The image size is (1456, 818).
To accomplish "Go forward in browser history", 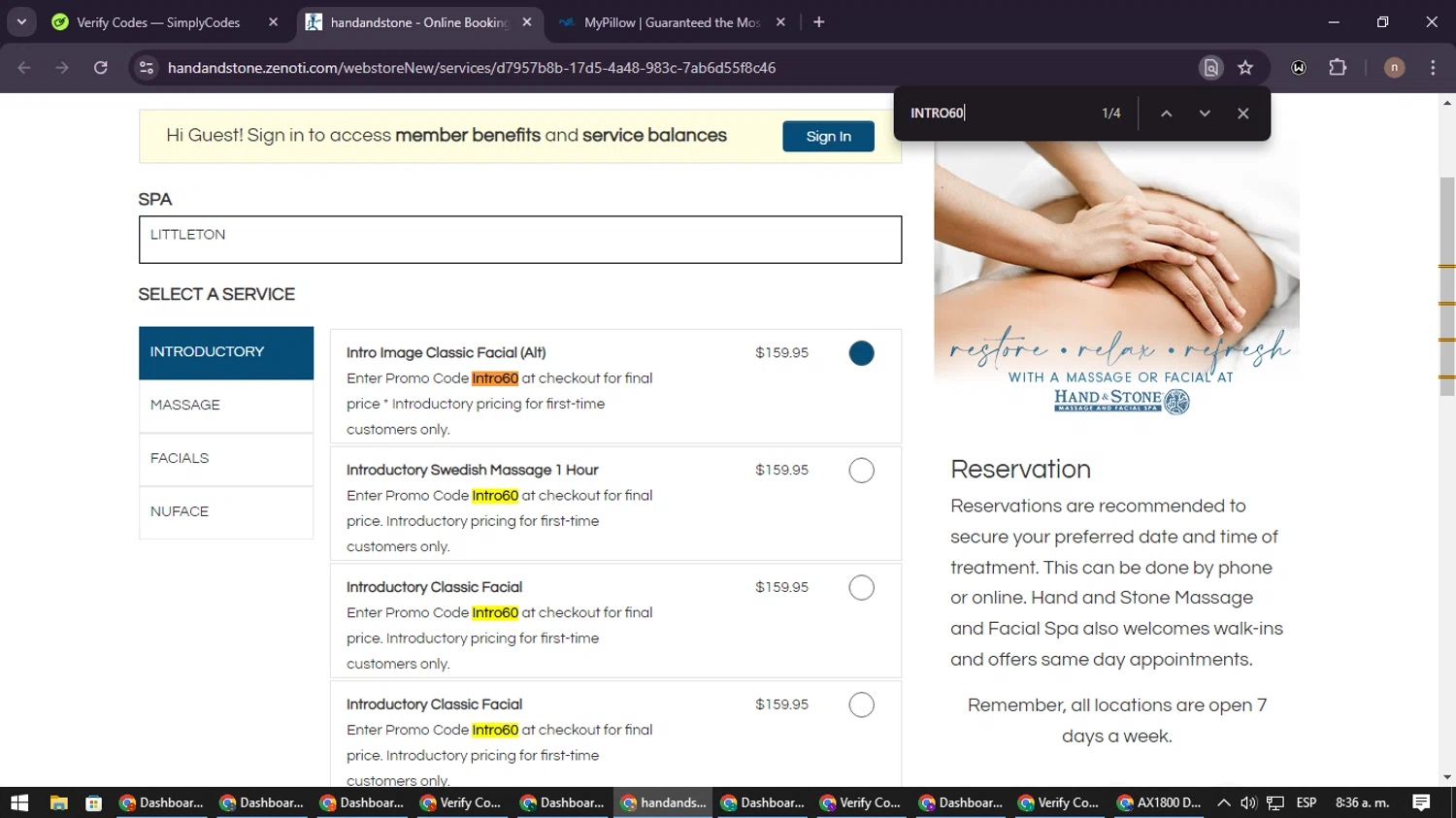I will [62, 68].
